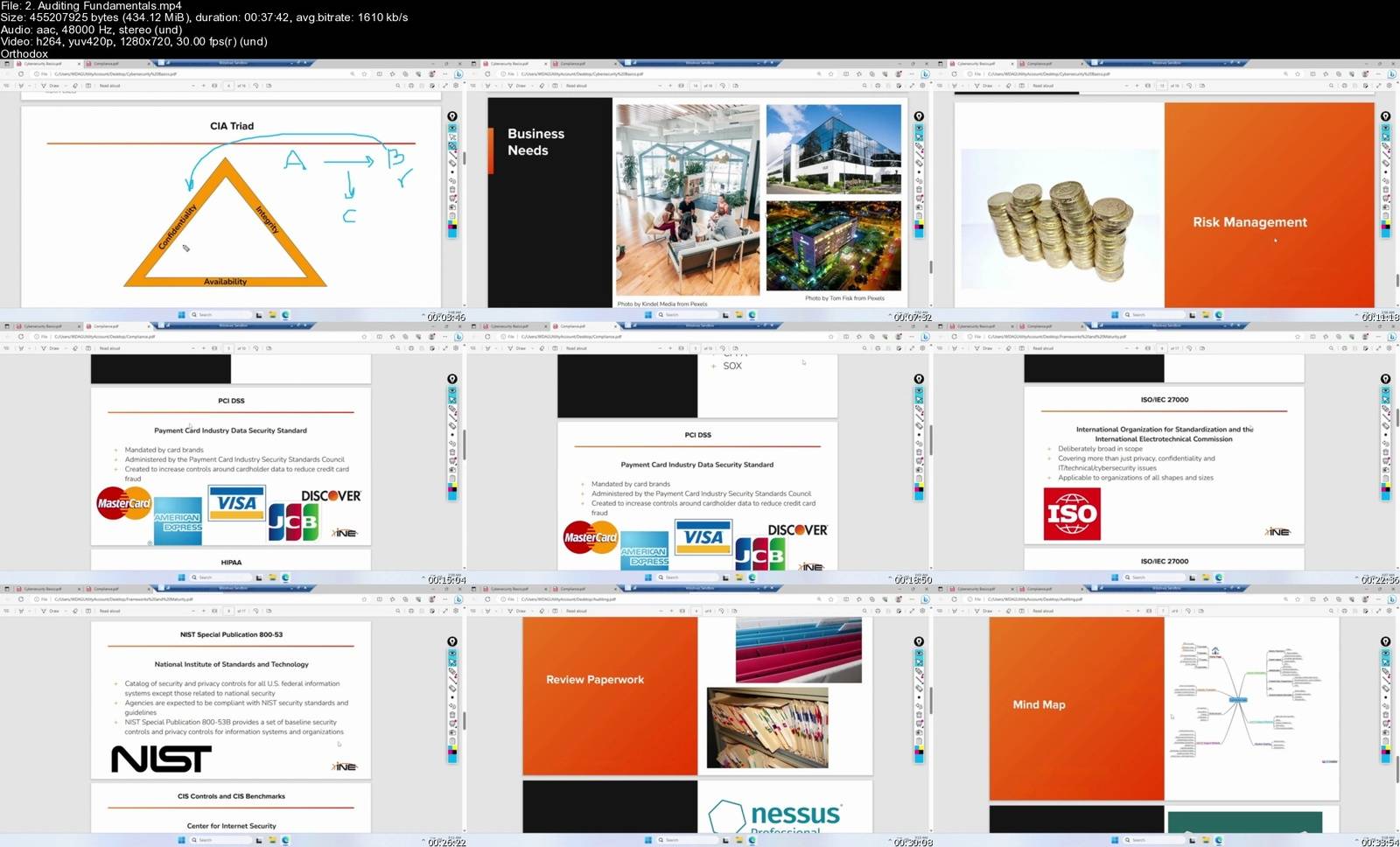Click annotation toolbar round logo in Mind Map frame
1400x847 pixels.
[1385, 641]
